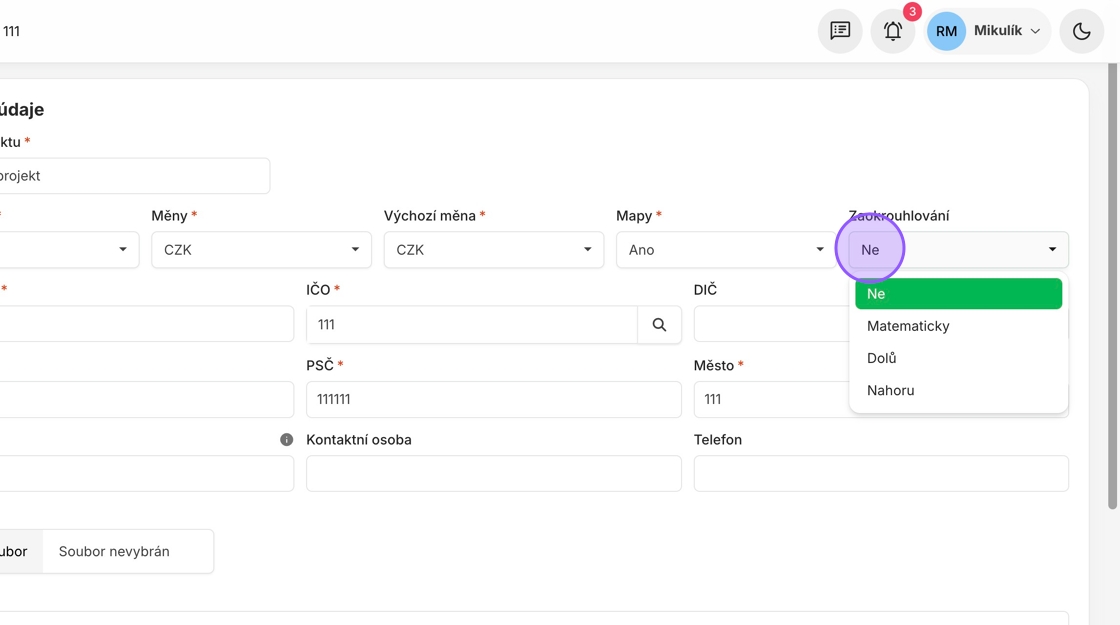Click the IČO input field with 111
The height and width of the screenshot is (625, 1120).
click(x=472, y=324)
